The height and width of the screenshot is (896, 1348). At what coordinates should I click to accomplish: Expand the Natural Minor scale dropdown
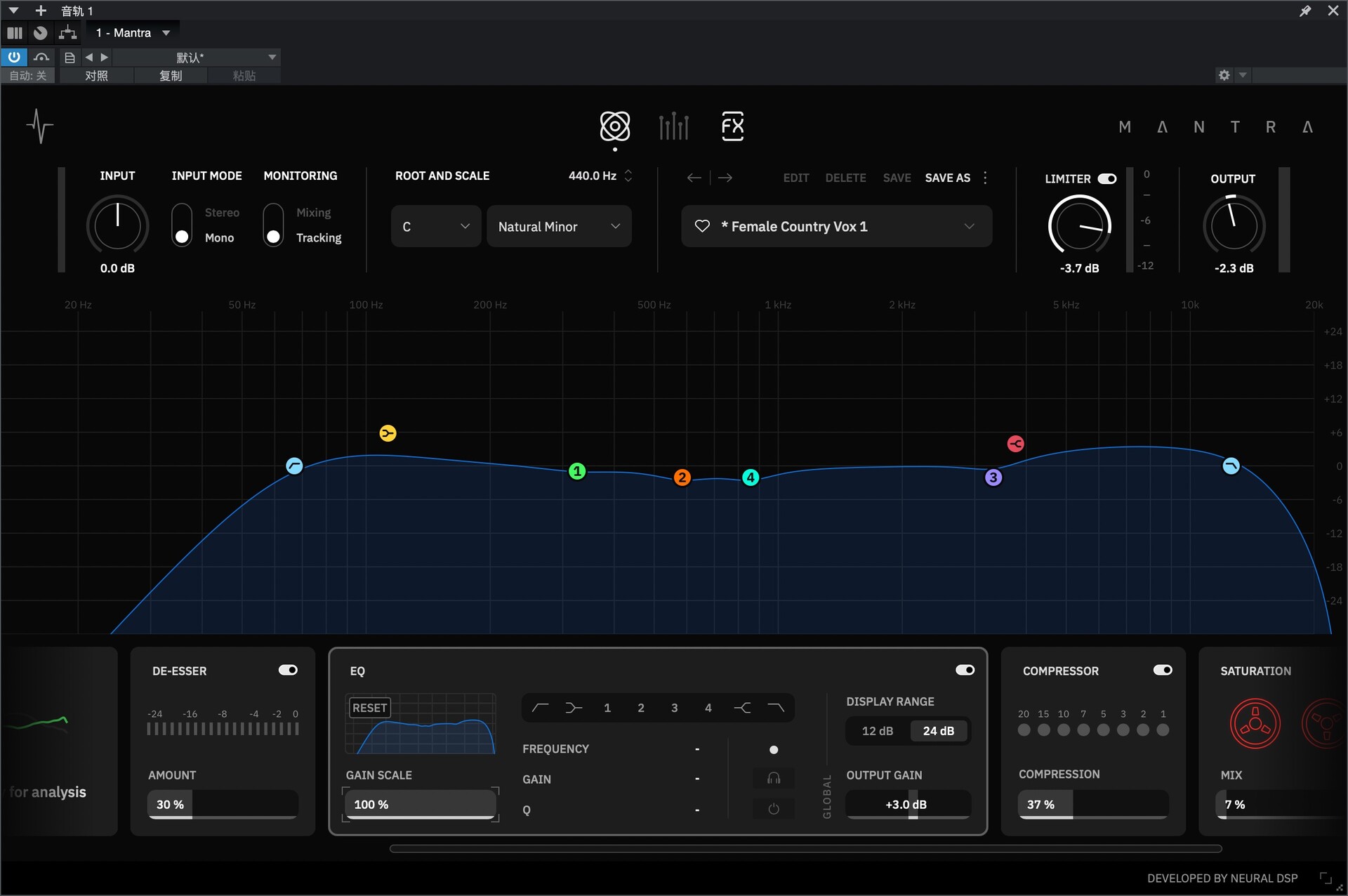(559, 226)
